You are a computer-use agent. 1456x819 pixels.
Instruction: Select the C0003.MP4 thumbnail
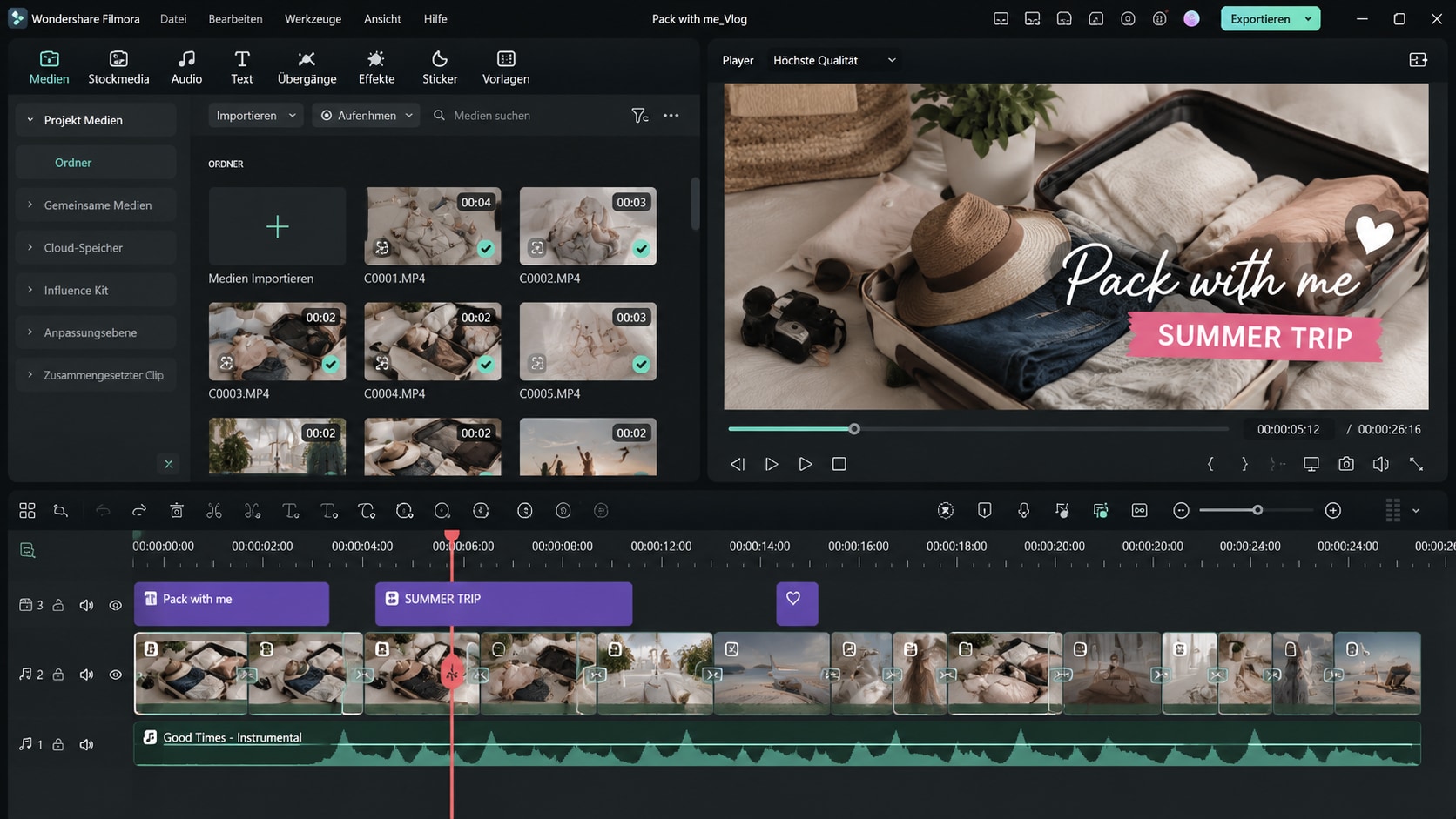pos(277,341)
